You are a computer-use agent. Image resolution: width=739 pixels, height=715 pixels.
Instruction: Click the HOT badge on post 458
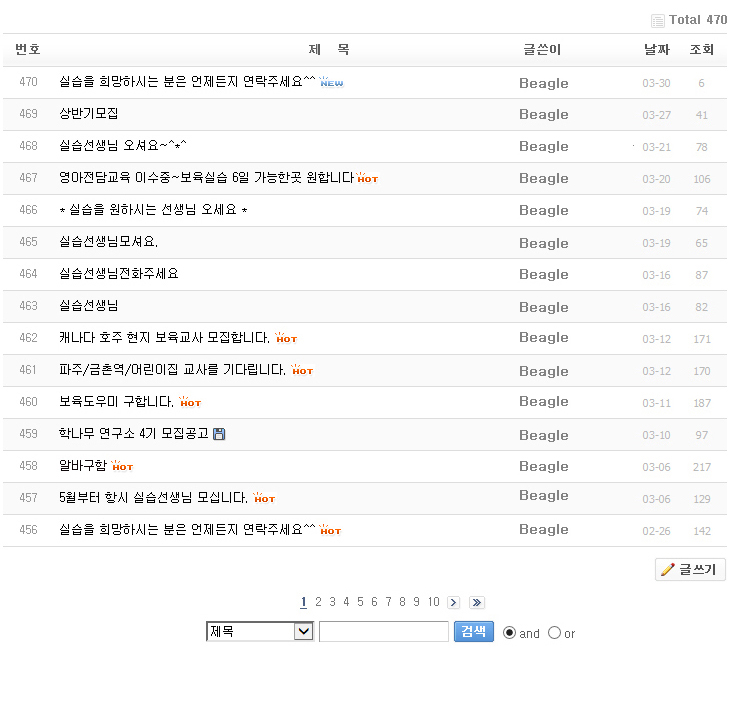tap(123, 466)
